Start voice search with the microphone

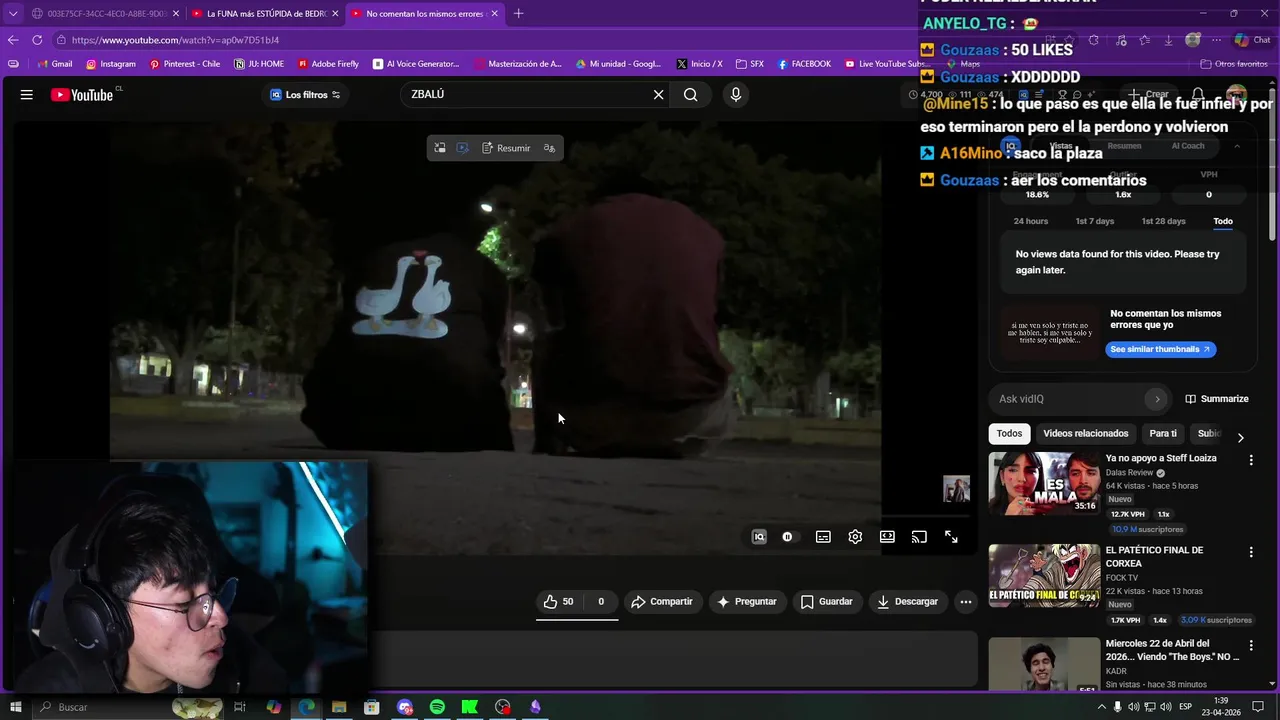click(x=736, y=95)
